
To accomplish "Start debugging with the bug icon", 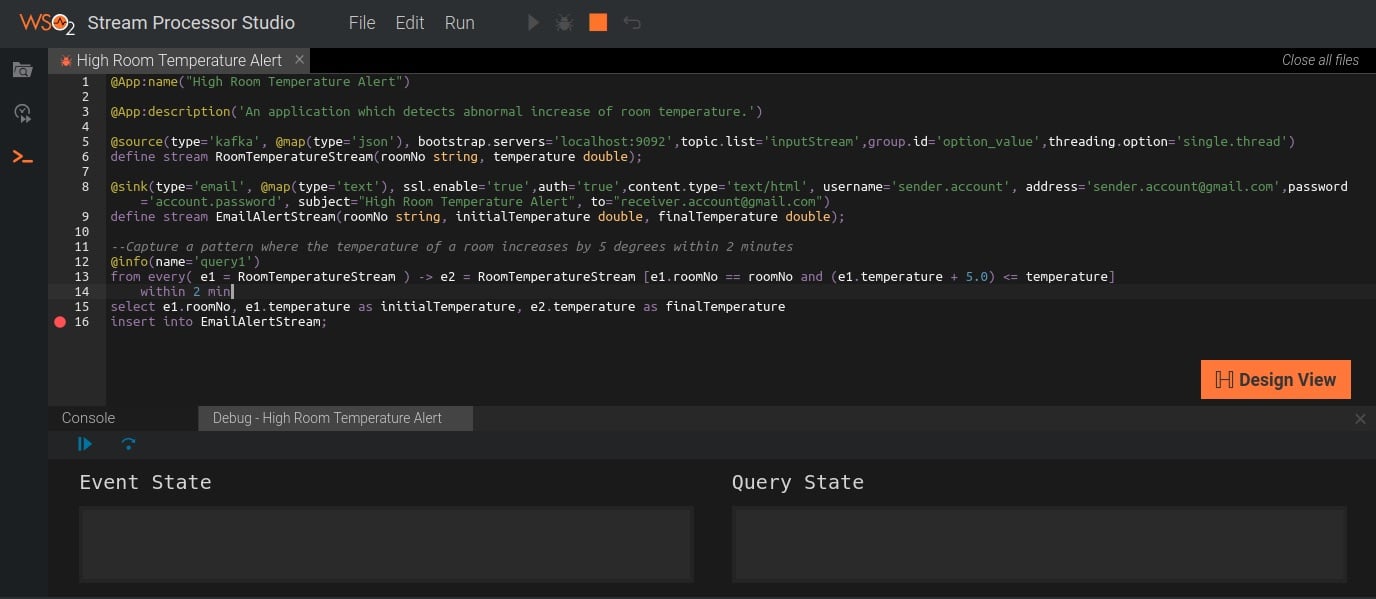I will pyautogui.click(x=564, y=22).
